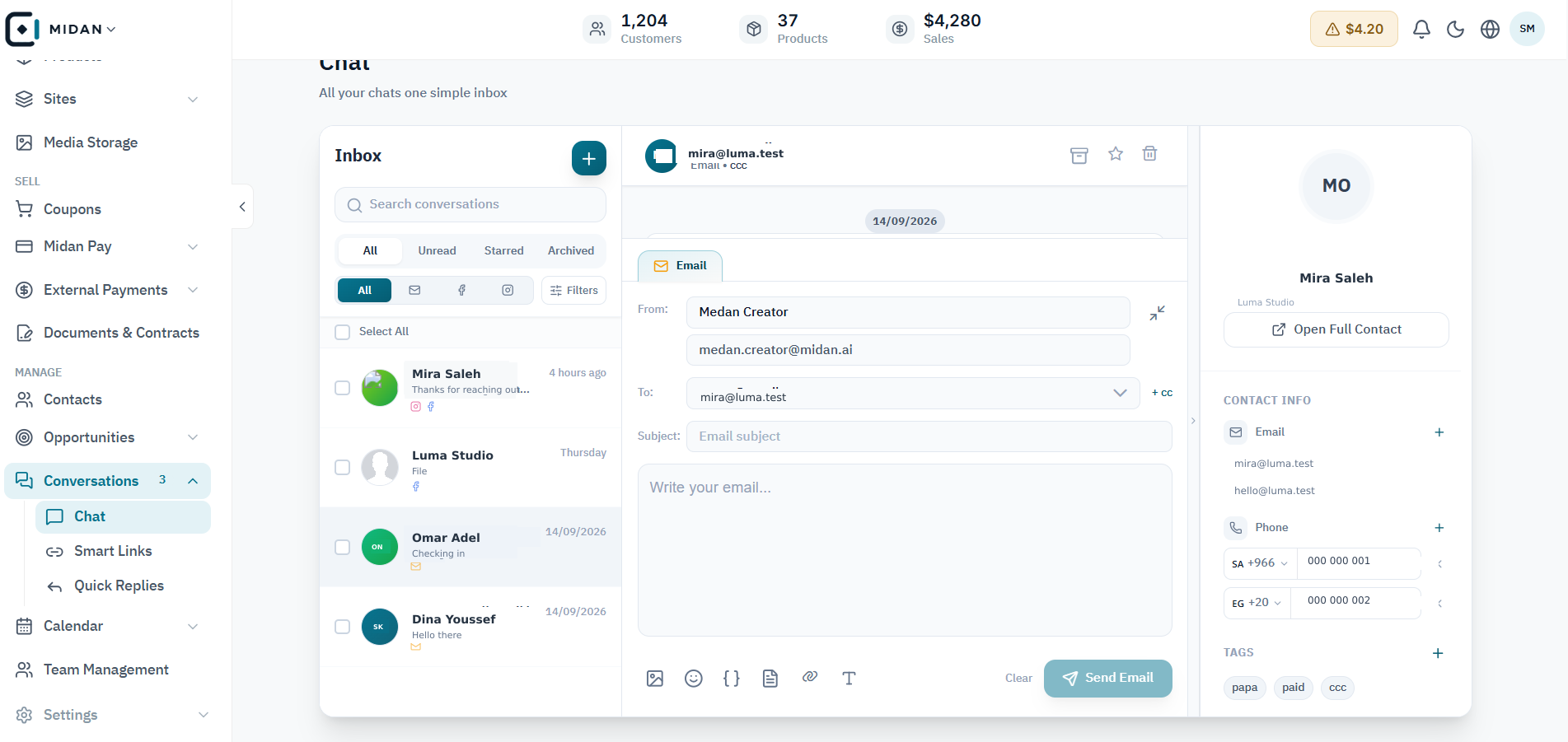The image size is (1568, 742).
Task: Change the SA +966 country code
Action: (x=1260, y=563)
